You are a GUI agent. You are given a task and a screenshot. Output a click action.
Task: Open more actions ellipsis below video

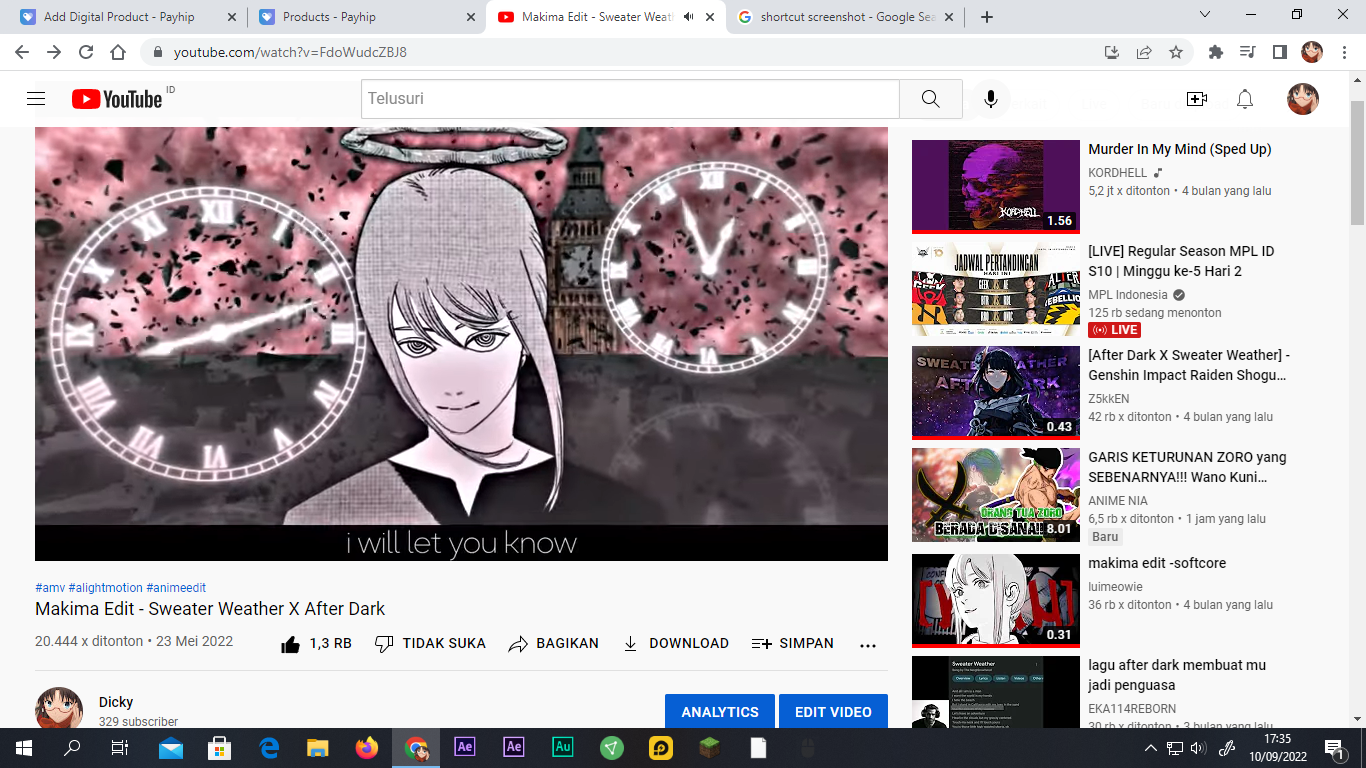(867, 645)
